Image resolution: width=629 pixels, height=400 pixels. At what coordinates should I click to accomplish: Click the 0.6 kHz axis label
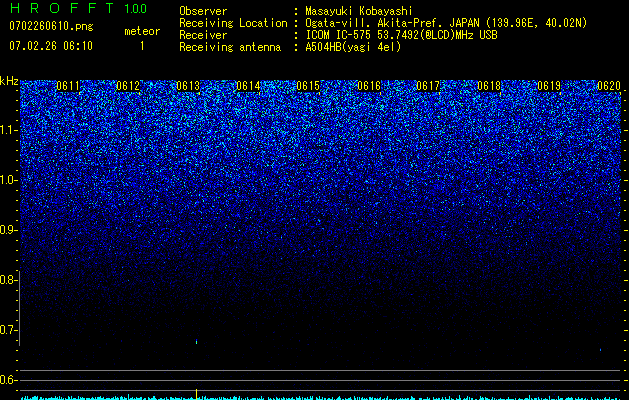[x=8, y=380]
